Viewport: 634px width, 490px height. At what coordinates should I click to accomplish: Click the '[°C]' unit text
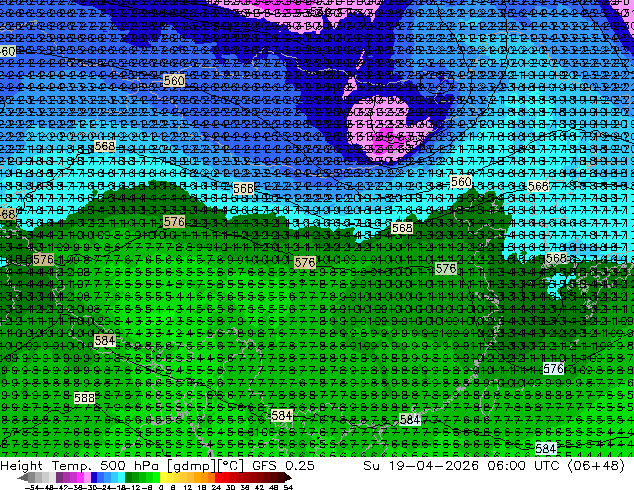click(230, 466)
